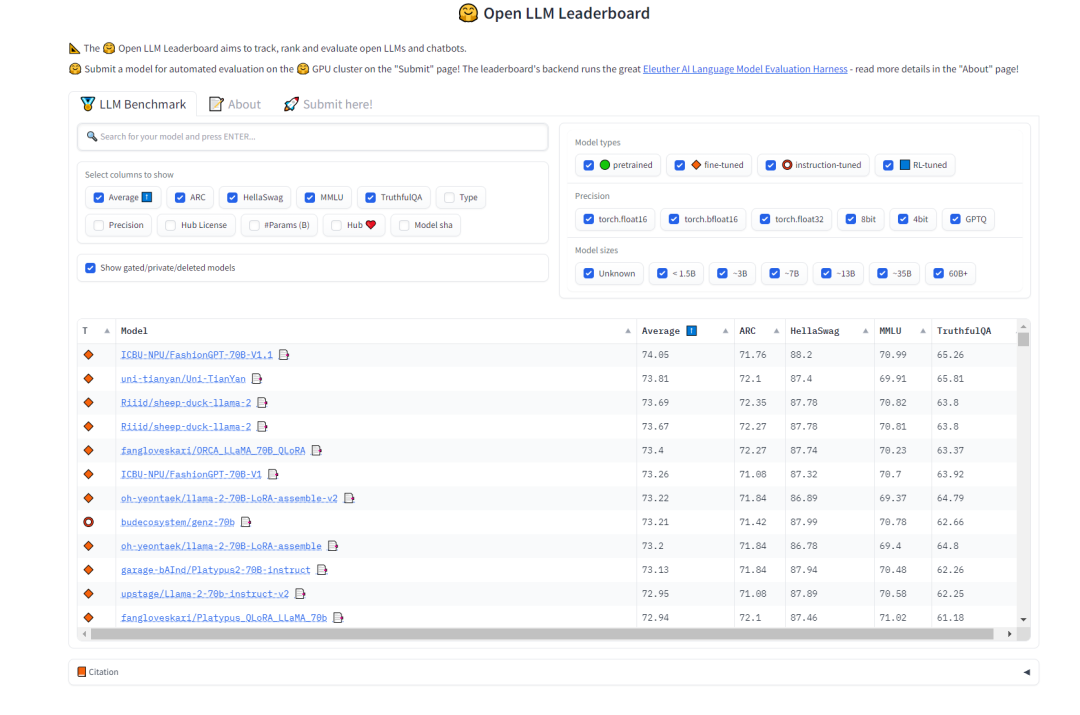1080x715 pixels.
Task: Click the orange Citation book icon
Action: 81,672
